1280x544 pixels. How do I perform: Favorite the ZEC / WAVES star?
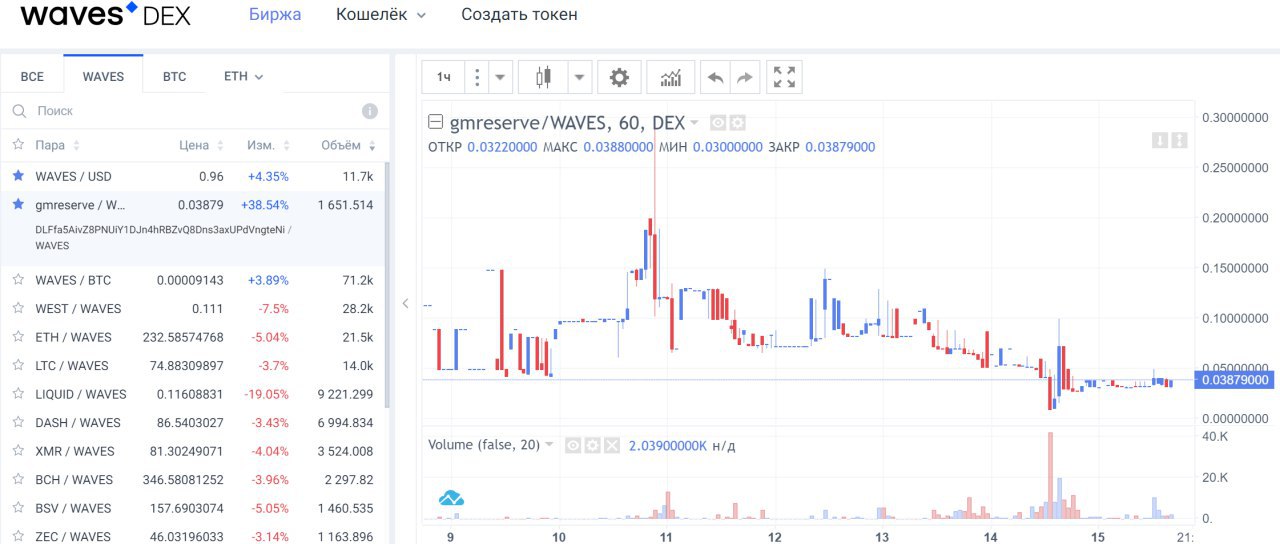tap(18, 537)
